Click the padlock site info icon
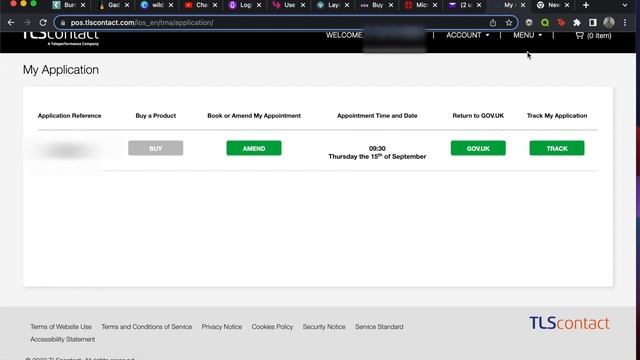Screen dimensions: 640x360 point(62,23)
